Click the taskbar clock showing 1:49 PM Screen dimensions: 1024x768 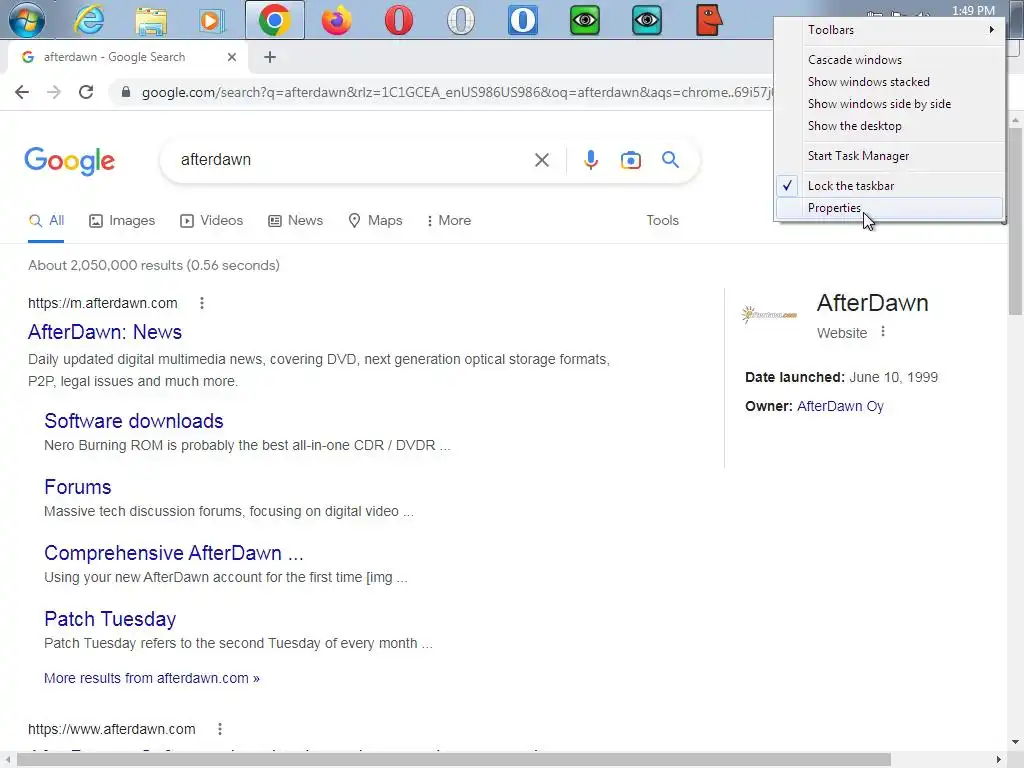[973, 11]
